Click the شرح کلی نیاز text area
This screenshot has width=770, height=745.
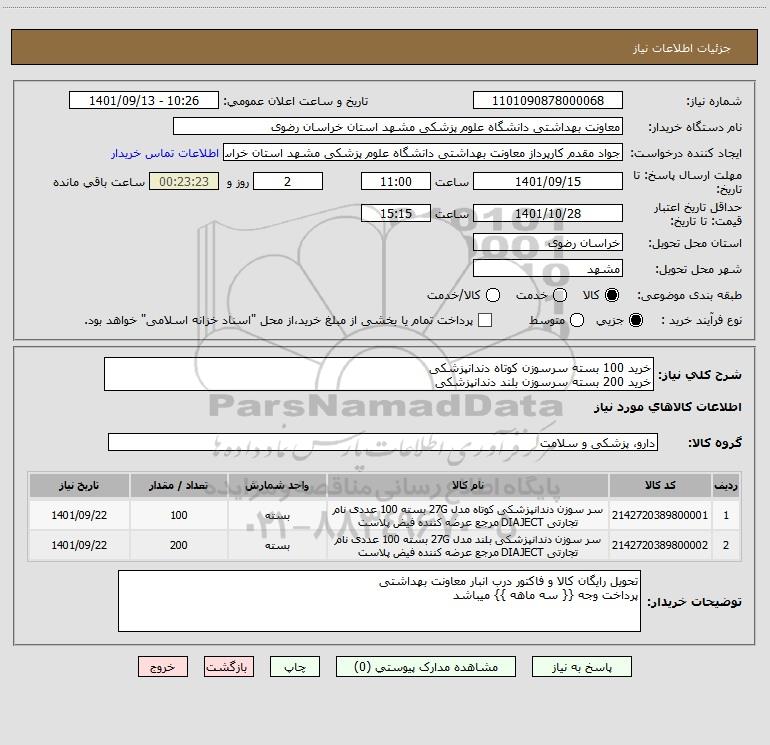tap(379, 375)
